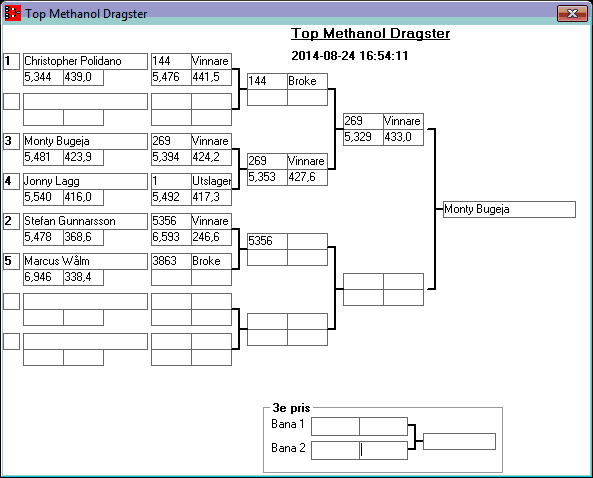
Task: Click the 441,5 speed cell for car 144
Action: click(211, 77)
